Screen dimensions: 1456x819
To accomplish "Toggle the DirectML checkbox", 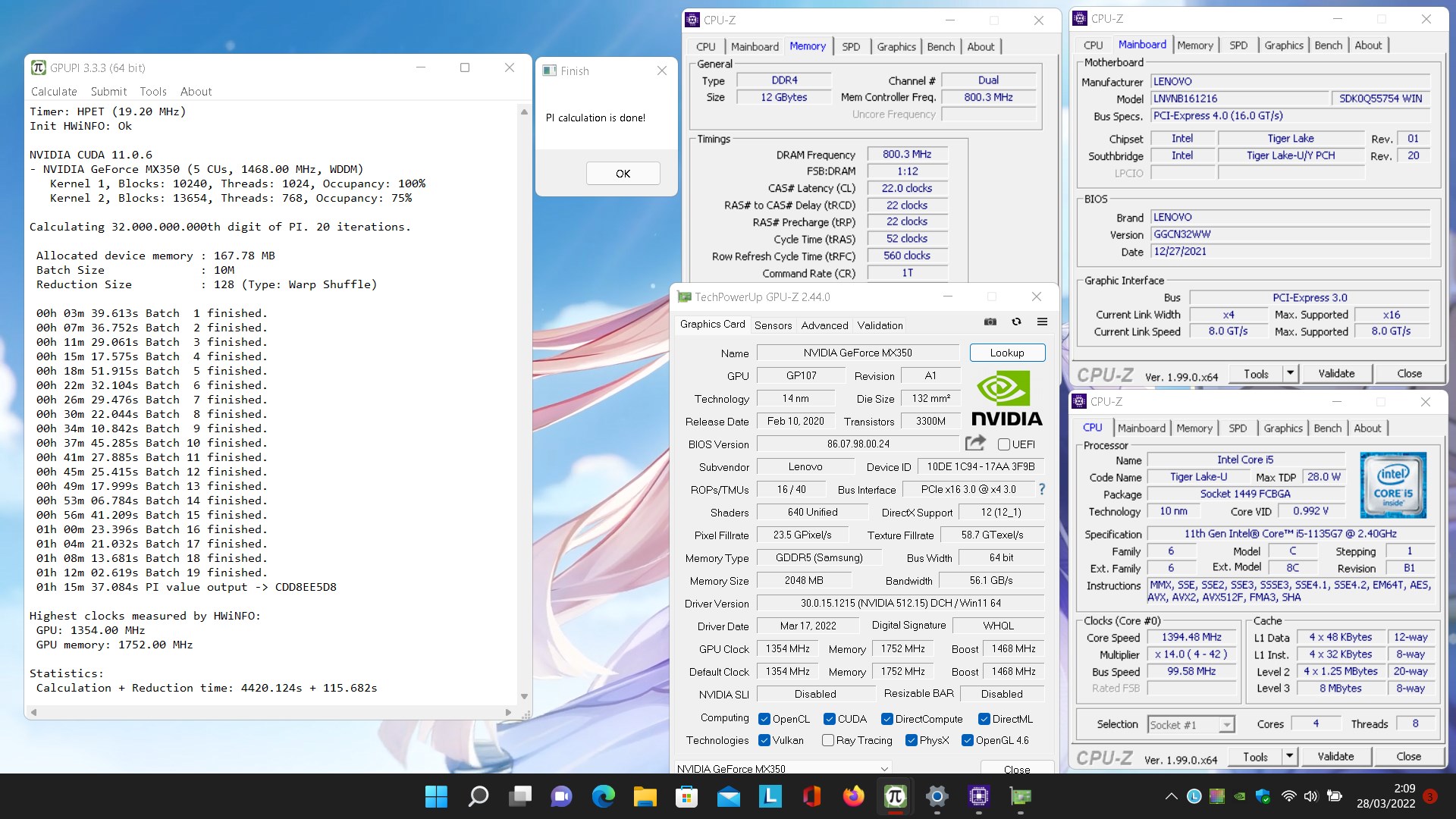I will 984,719.
